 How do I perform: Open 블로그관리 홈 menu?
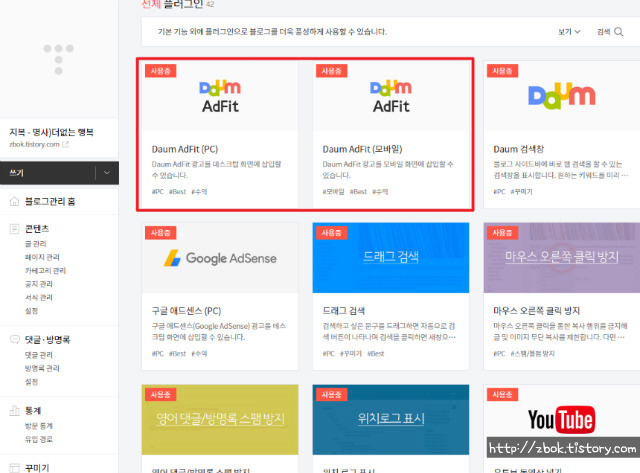(x=50, y=201)
